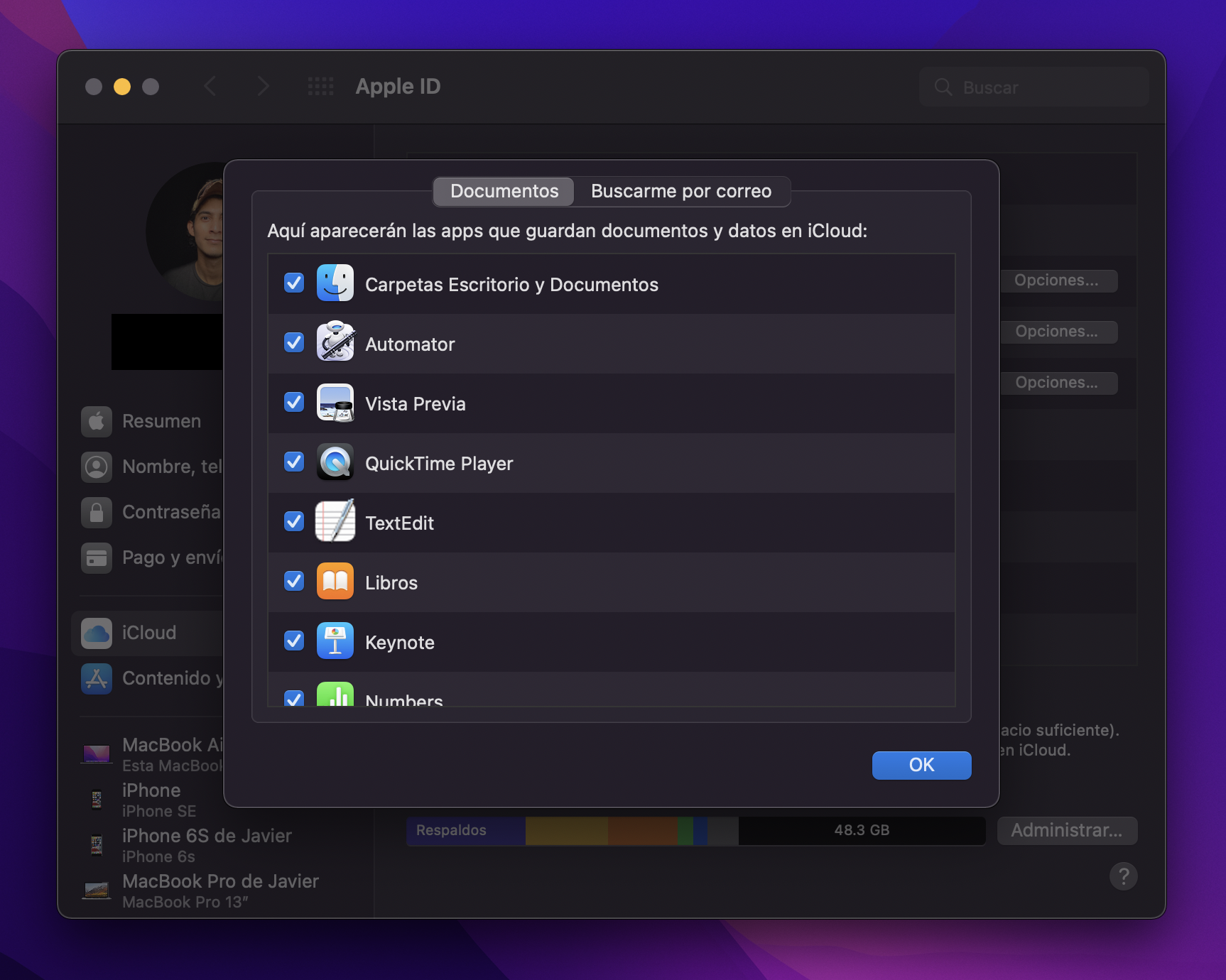Uncheck the Keynote checkbox
Screen dimensions: 1226x980
294,641
